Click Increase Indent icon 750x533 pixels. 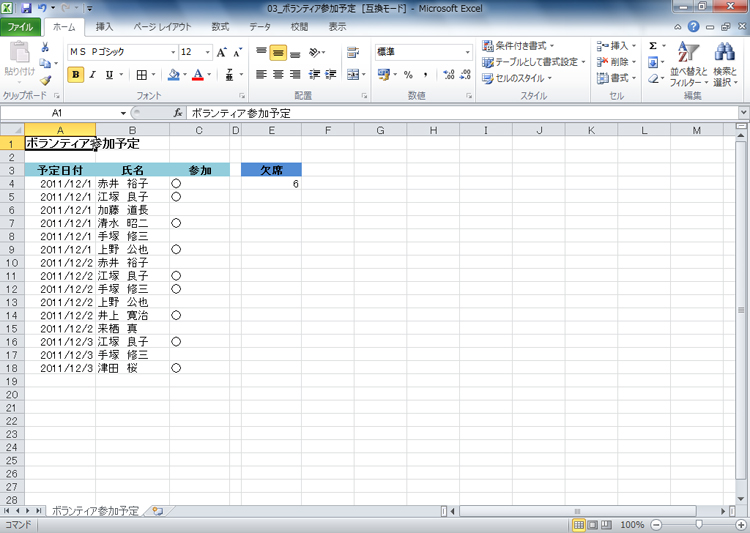[x=331, y=75]
